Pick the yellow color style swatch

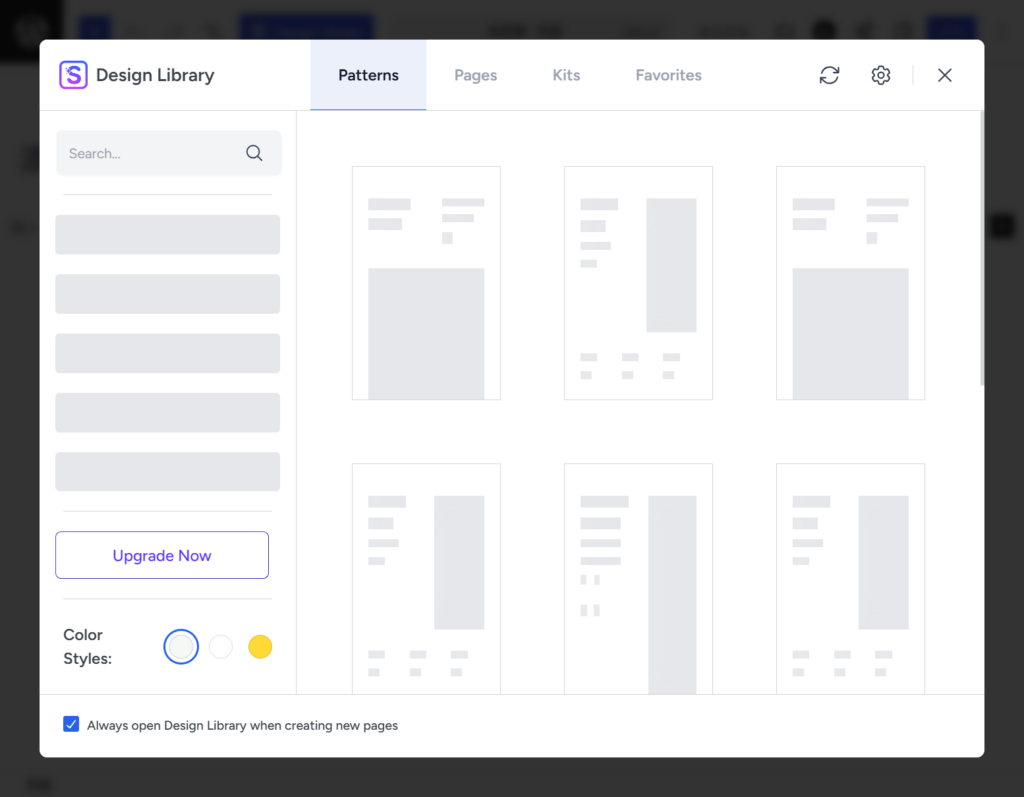tap(260, 647)
